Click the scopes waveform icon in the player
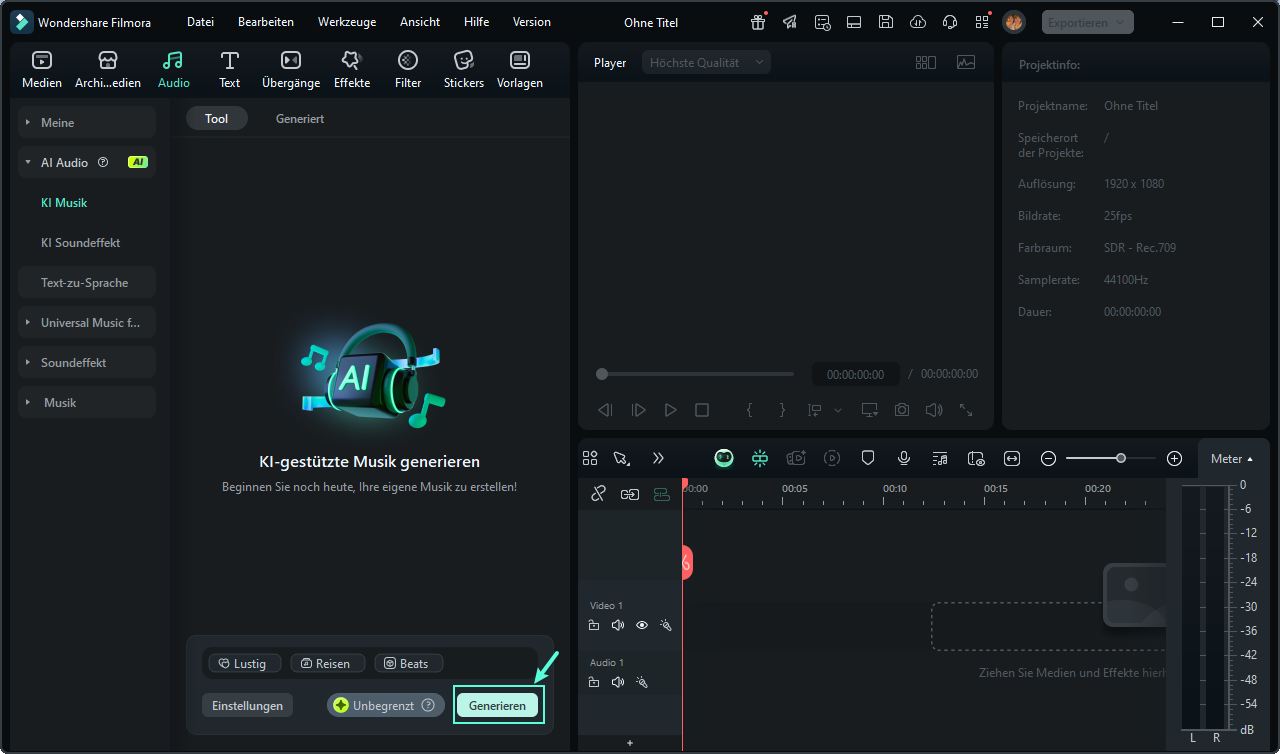Viewport: 1280px width, 754px height. [x=966, y=62]
